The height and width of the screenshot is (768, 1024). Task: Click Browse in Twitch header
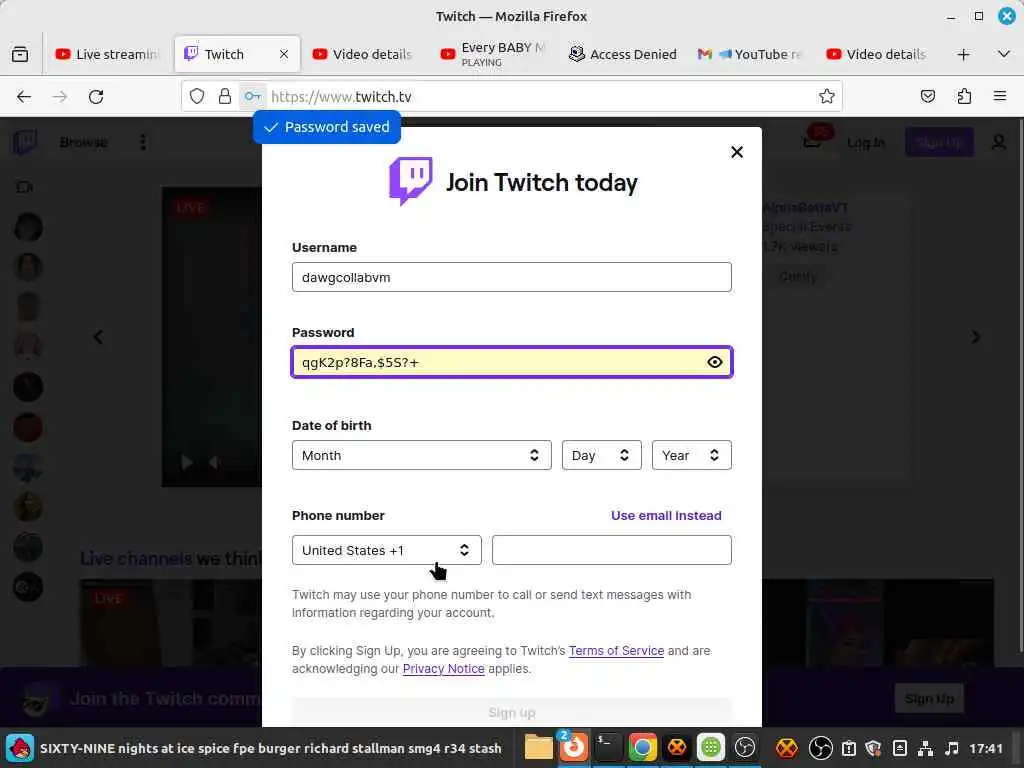point(84,142)
